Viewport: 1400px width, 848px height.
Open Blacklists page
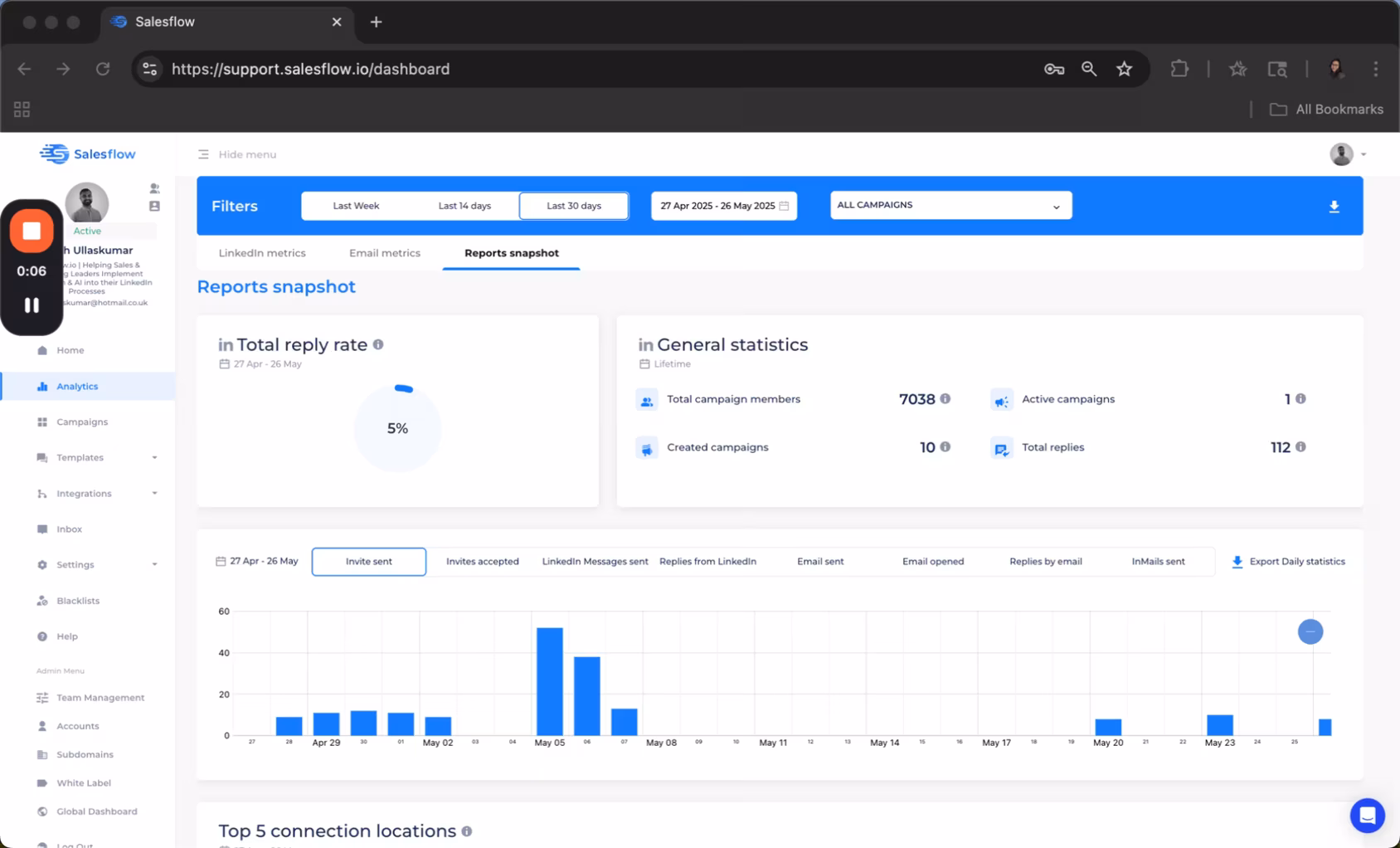(x=78, y=600)
